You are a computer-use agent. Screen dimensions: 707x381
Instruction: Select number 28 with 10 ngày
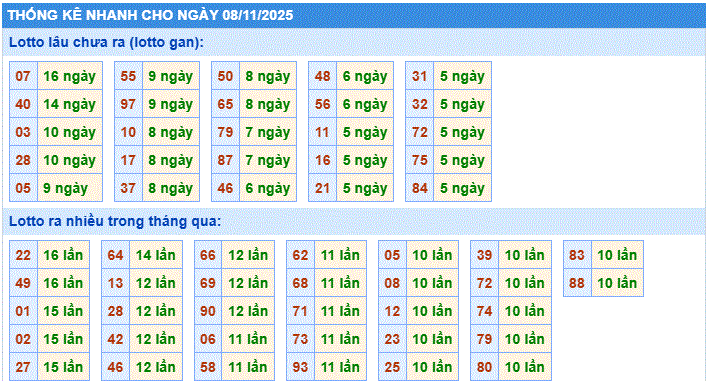pos(23,160)
